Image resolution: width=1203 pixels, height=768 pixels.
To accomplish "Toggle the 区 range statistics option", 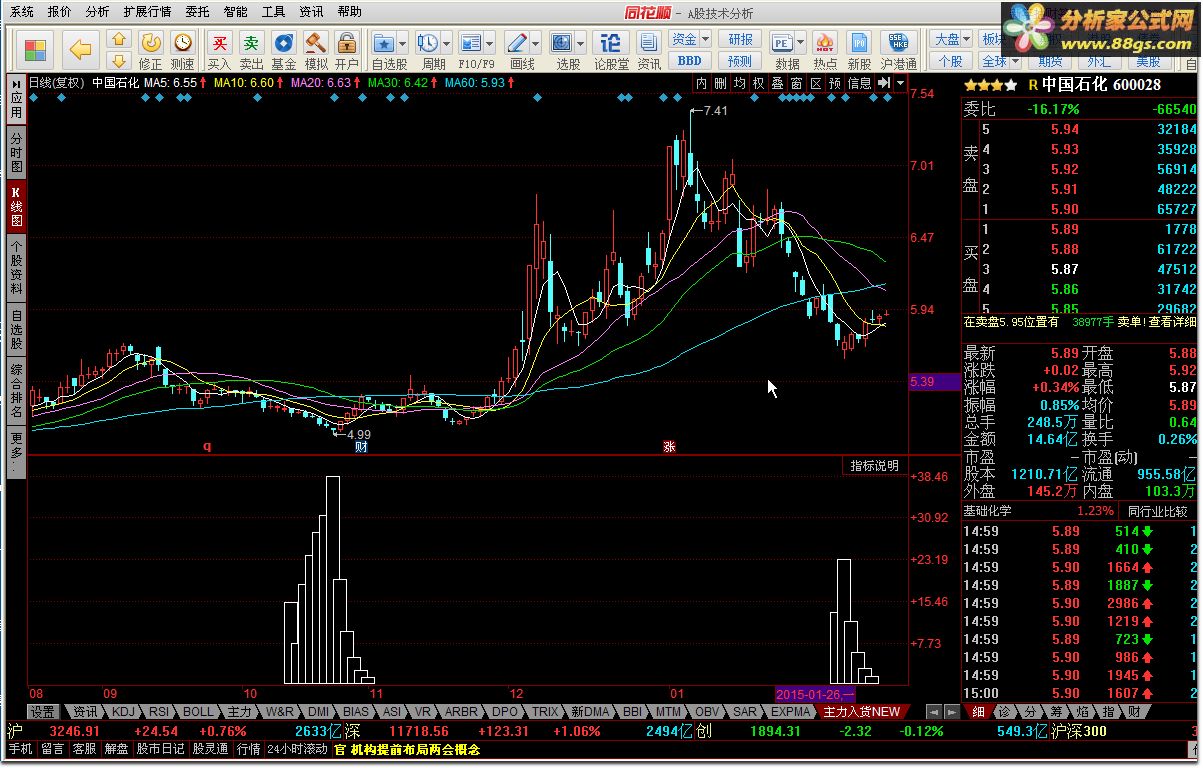I will coord(816,83).
